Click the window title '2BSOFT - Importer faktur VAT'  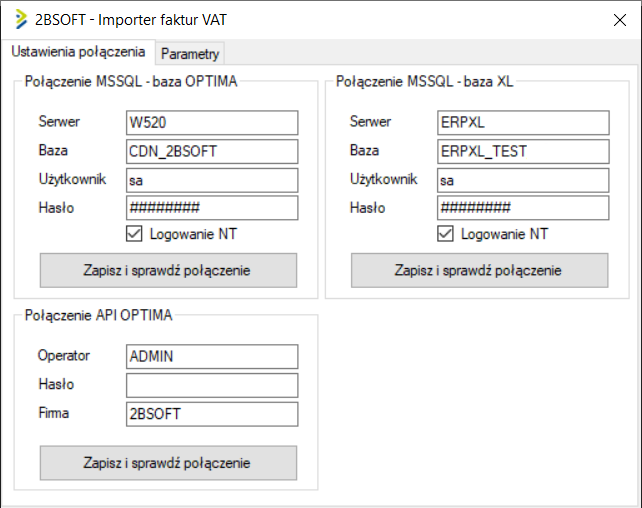131,20
